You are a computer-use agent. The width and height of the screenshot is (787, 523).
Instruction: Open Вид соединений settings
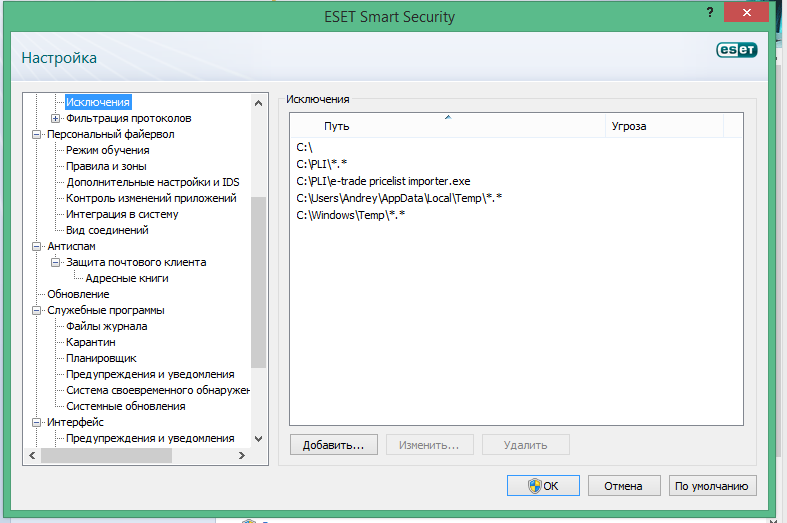pos(107,230)
